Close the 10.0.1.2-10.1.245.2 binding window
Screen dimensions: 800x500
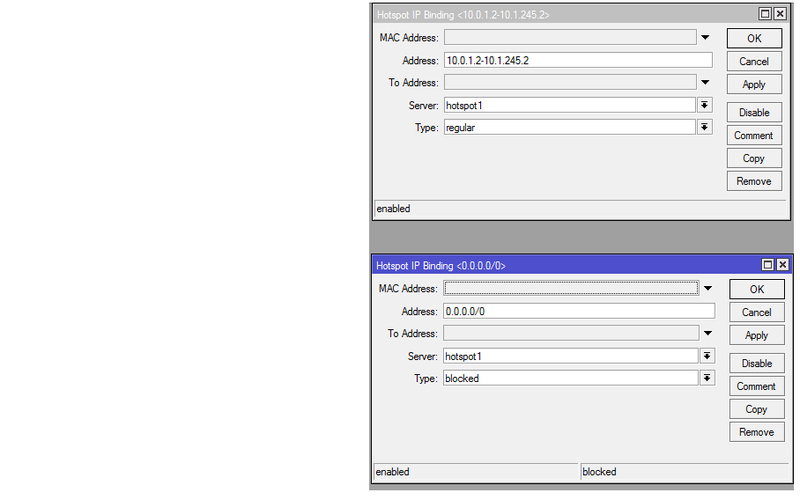click(780, 14)
